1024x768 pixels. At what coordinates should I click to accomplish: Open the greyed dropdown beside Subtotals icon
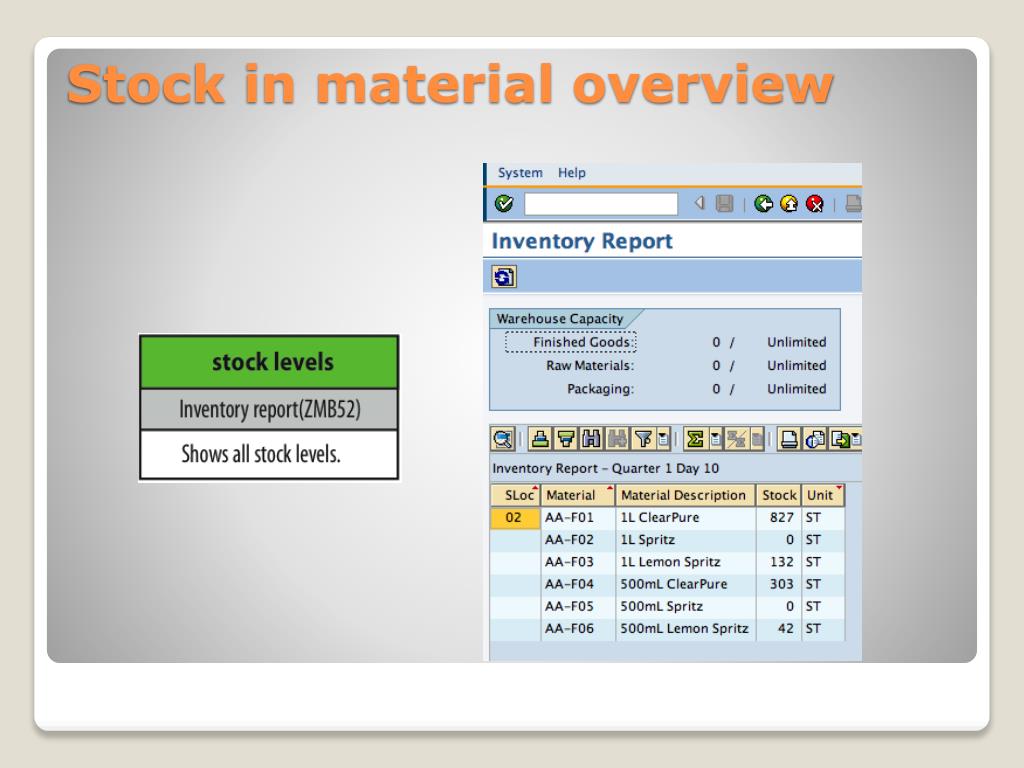[757, 439]
